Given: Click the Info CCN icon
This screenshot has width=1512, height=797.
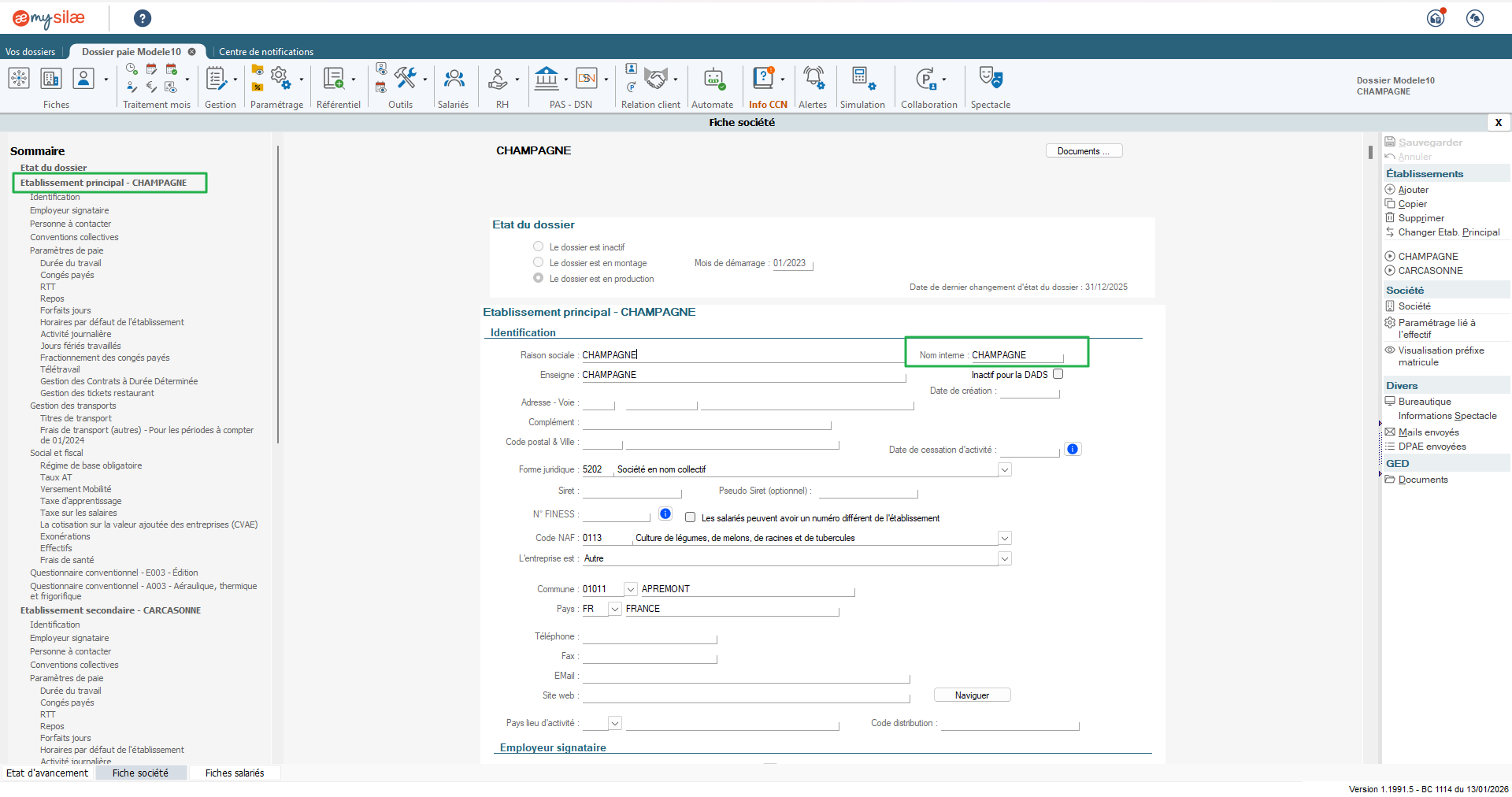Looking at the screenshot, I should pos(764,80).
